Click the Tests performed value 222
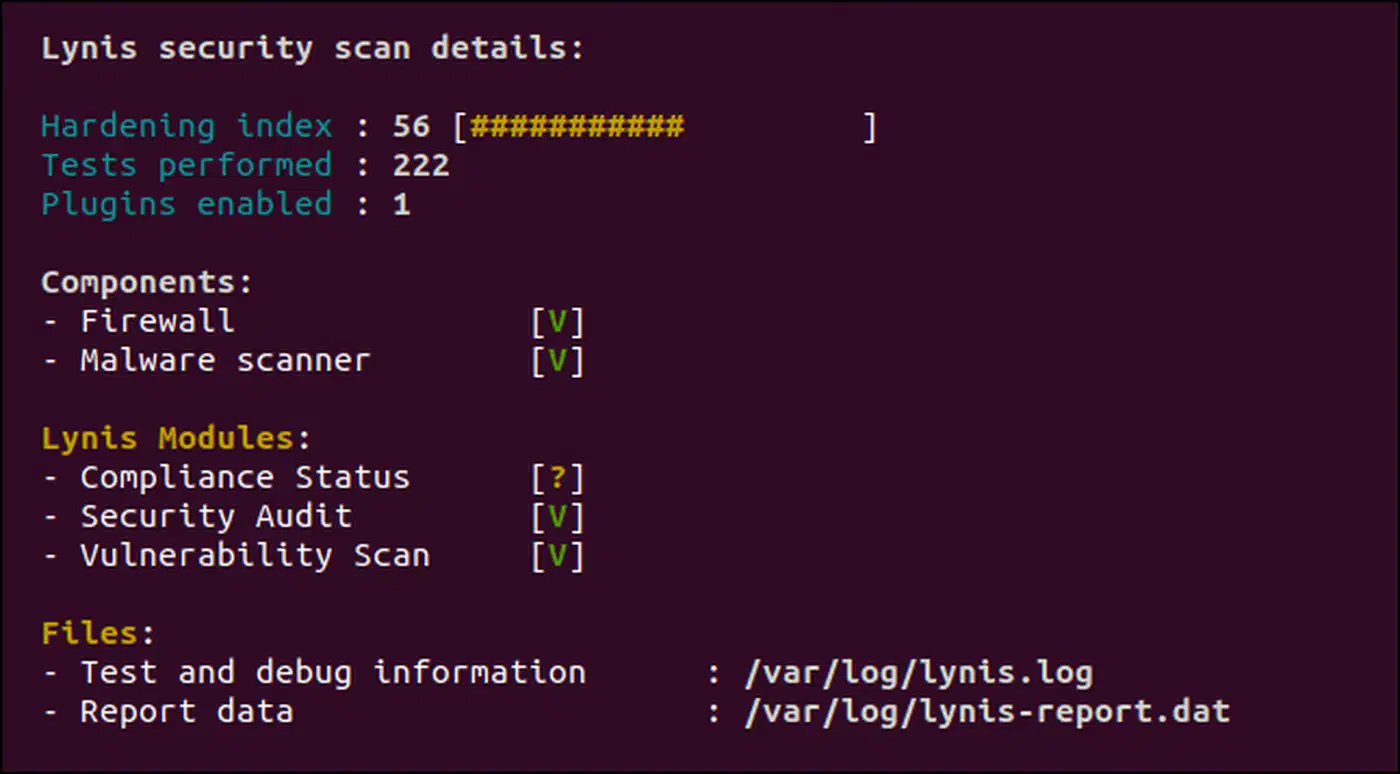 tap(421, 165)
